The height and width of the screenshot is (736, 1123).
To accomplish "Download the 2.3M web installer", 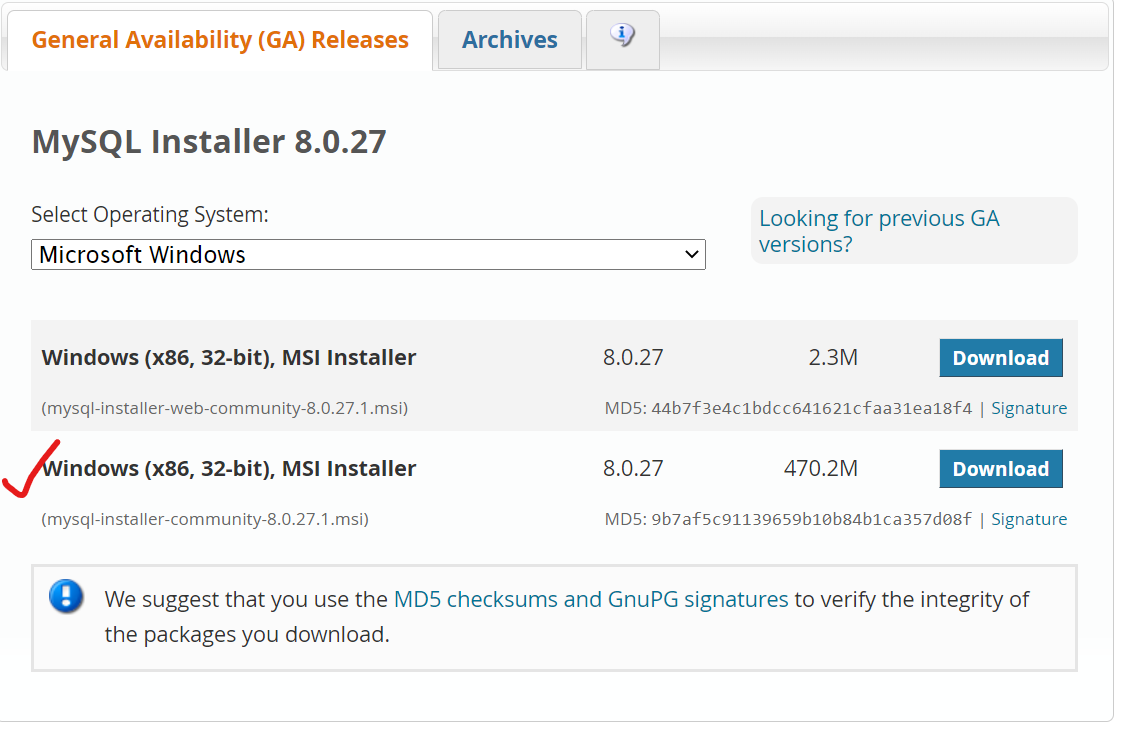I will tap(1000, 357).
